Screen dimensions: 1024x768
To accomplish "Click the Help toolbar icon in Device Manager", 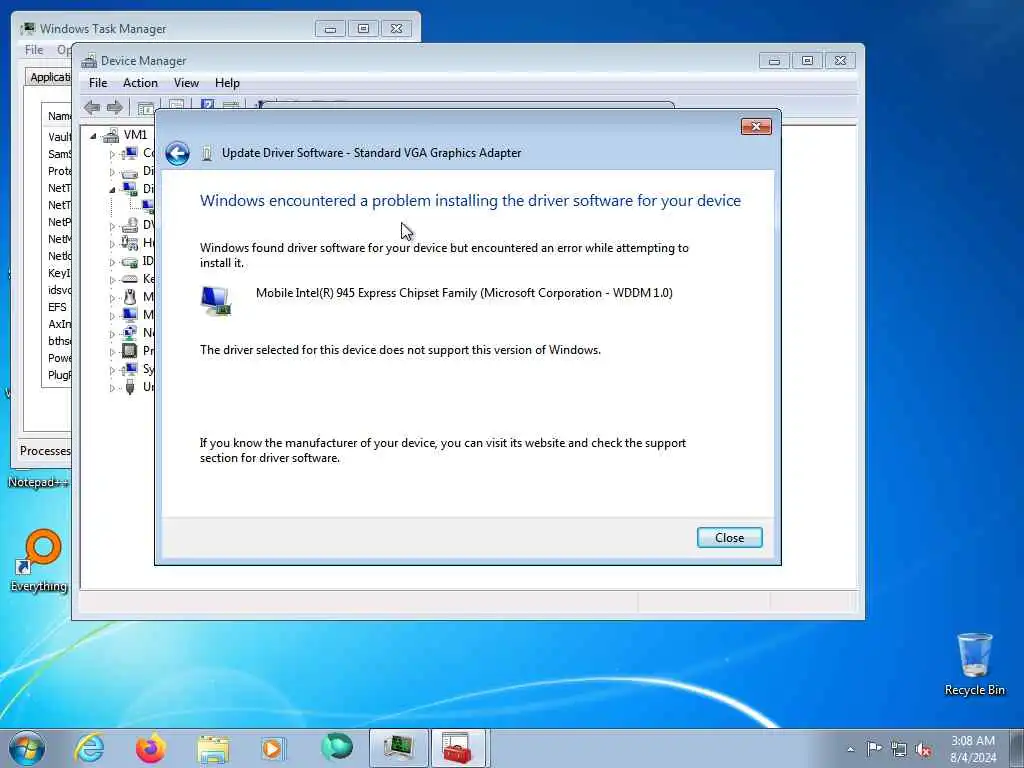I will tap(208, 104).
